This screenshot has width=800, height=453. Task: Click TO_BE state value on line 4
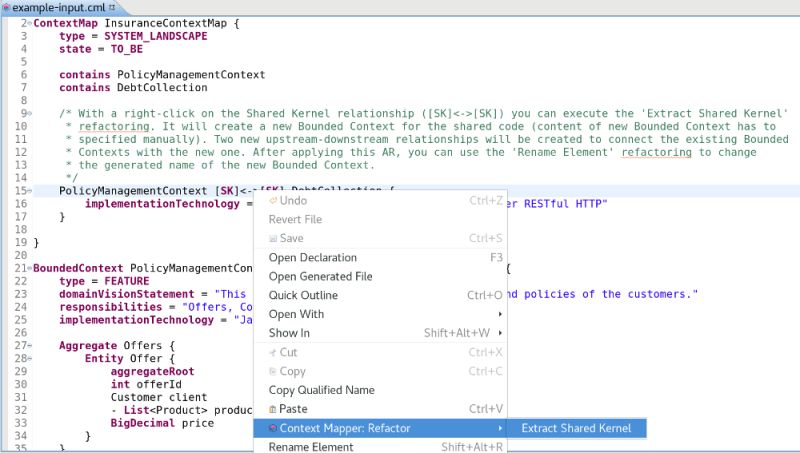(127, 49)
